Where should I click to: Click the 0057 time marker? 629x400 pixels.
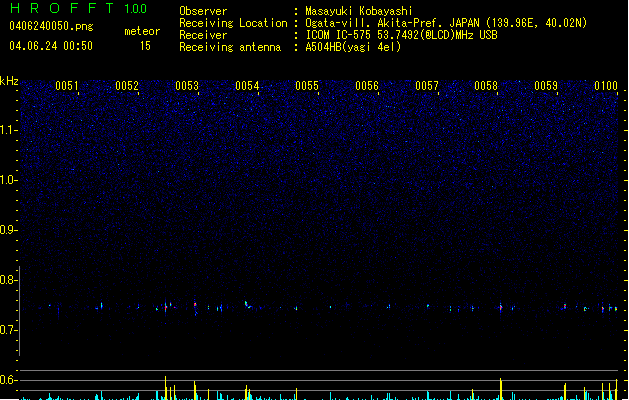coord(427,85)
